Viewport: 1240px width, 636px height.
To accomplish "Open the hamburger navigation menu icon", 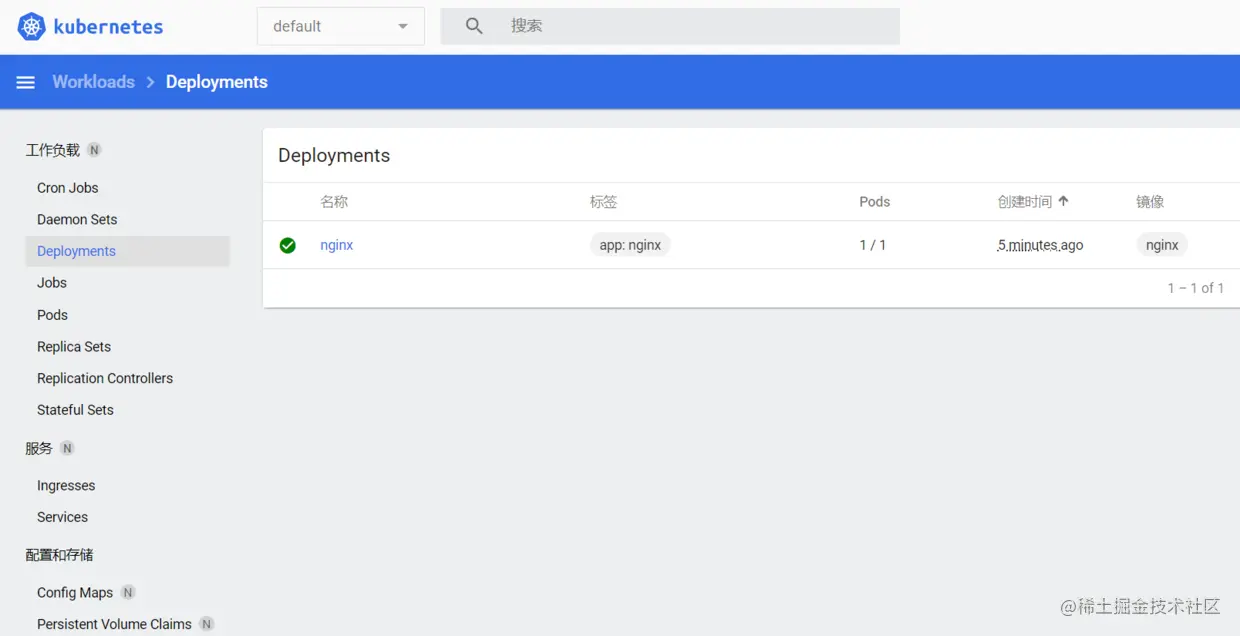I will (26, 82).
